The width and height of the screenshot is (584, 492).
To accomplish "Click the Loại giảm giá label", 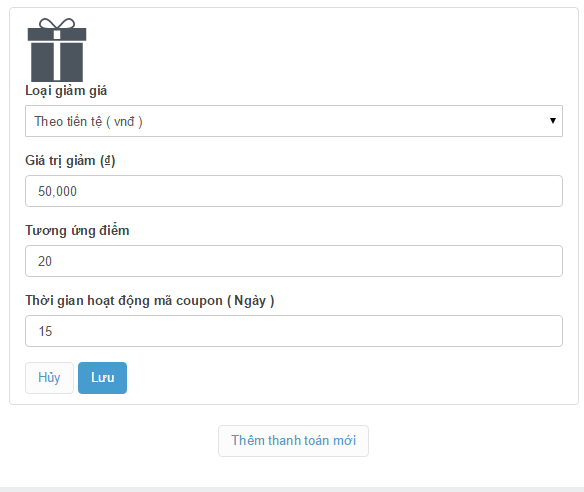I will coord(66,91).
